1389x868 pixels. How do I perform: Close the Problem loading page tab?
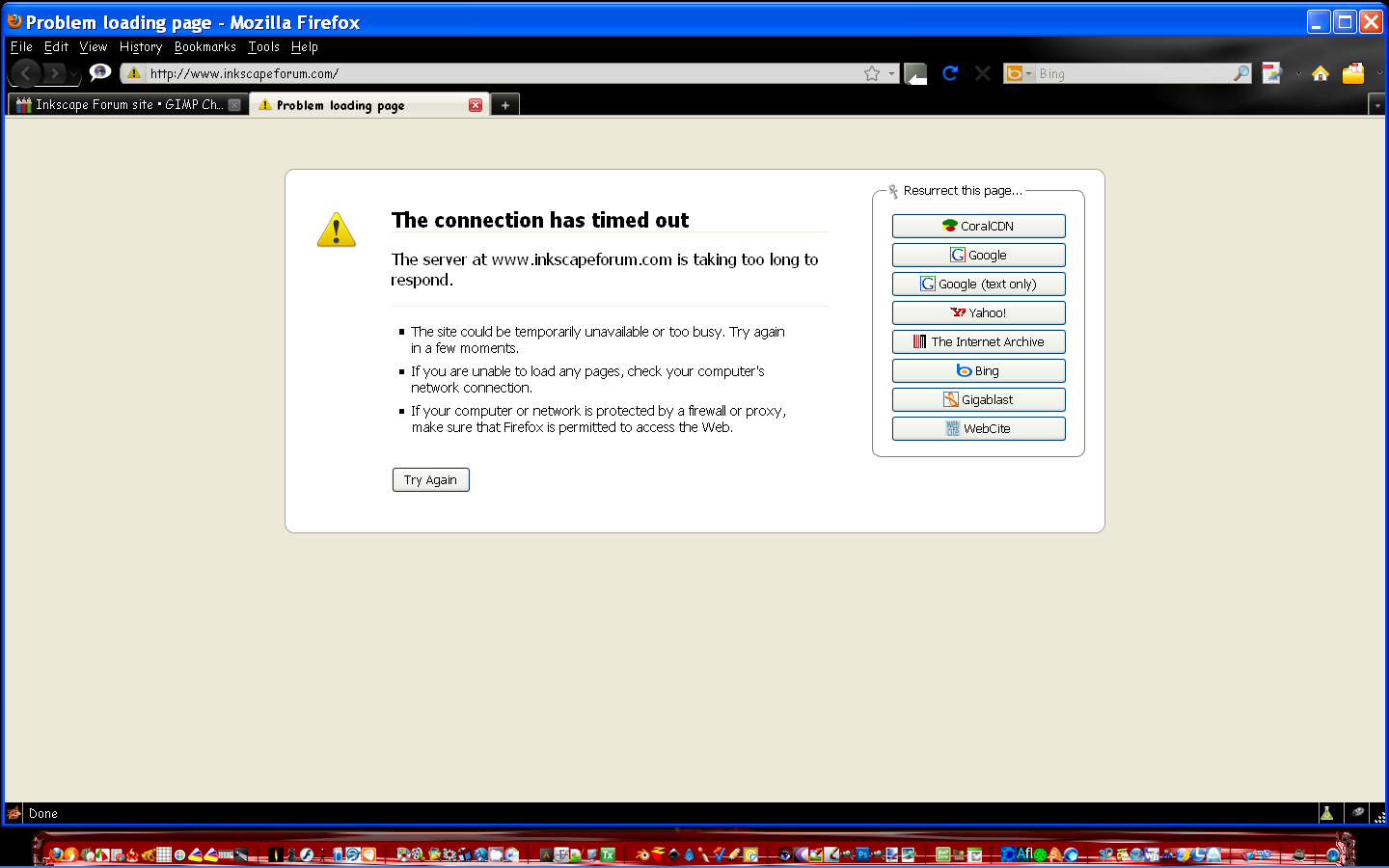point(476,105)
